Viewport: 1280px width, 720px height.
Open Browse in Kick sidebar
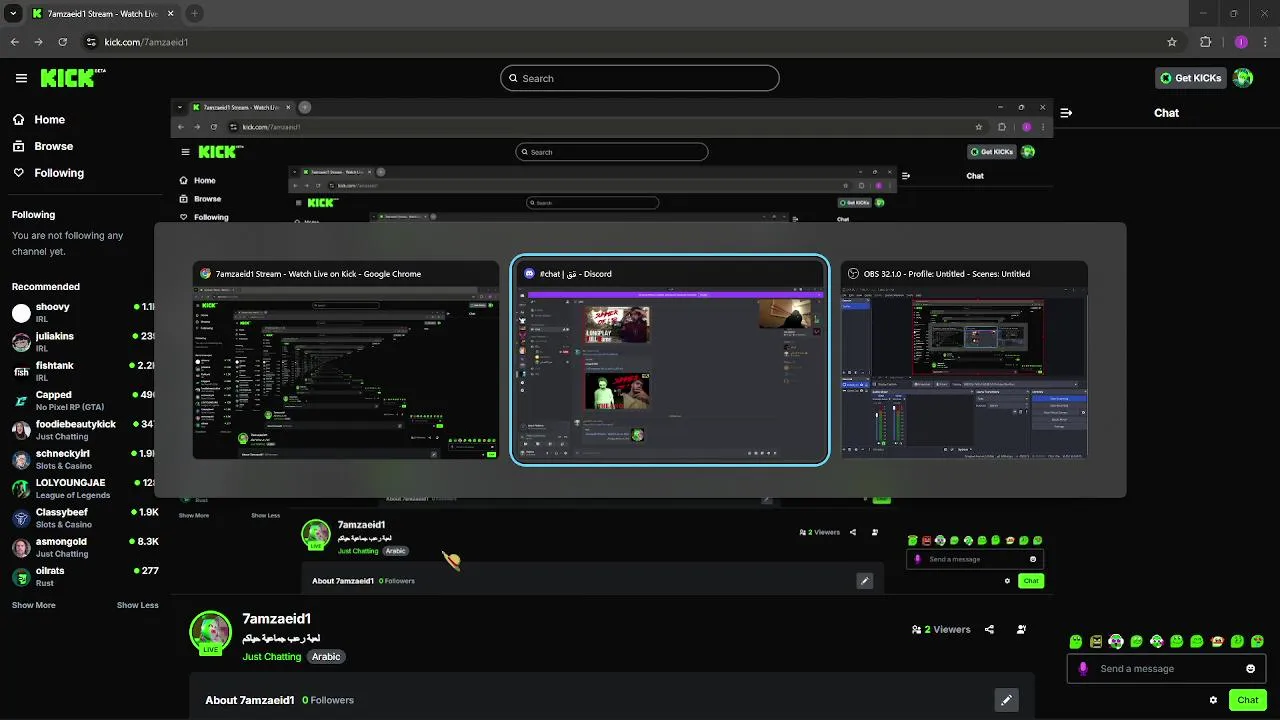43,146
